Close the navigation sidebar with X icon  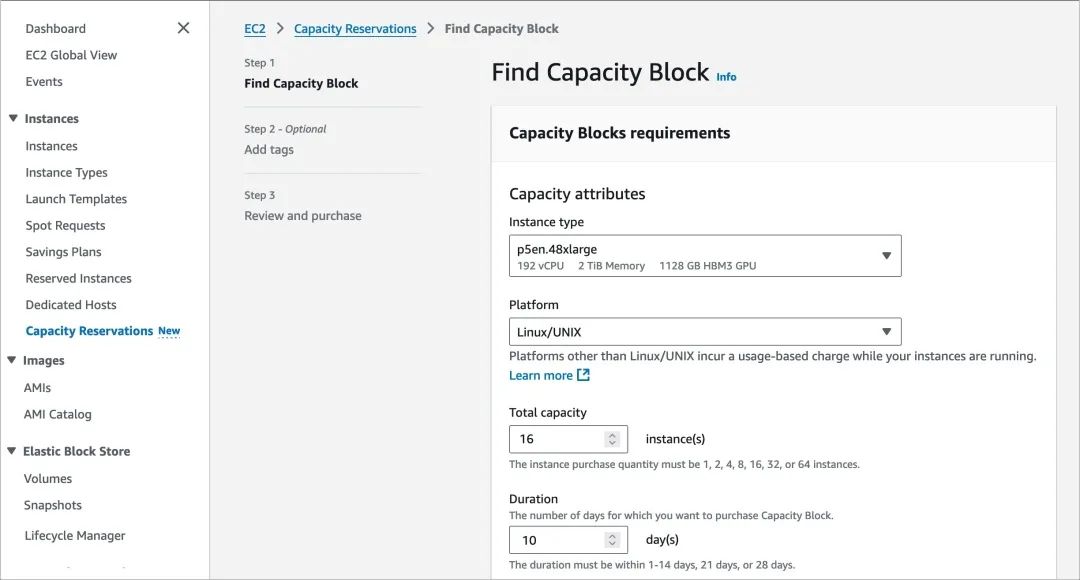point(183,28)
